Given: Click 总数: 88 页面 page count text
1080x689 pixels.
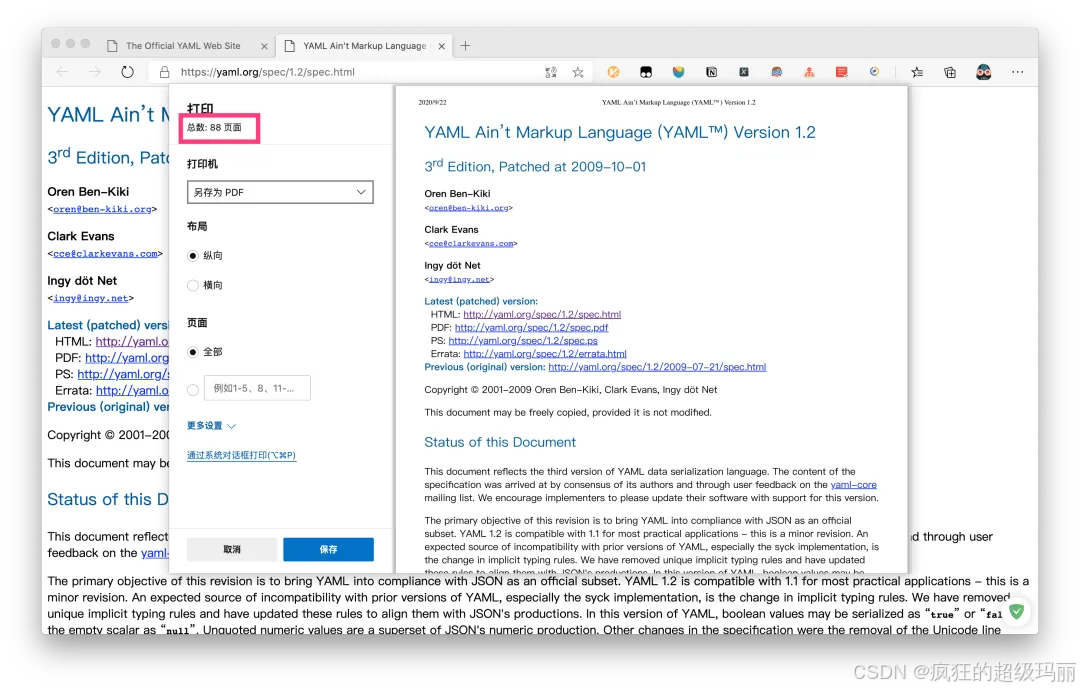Looking at the screenshot, I should click(214, 127).
